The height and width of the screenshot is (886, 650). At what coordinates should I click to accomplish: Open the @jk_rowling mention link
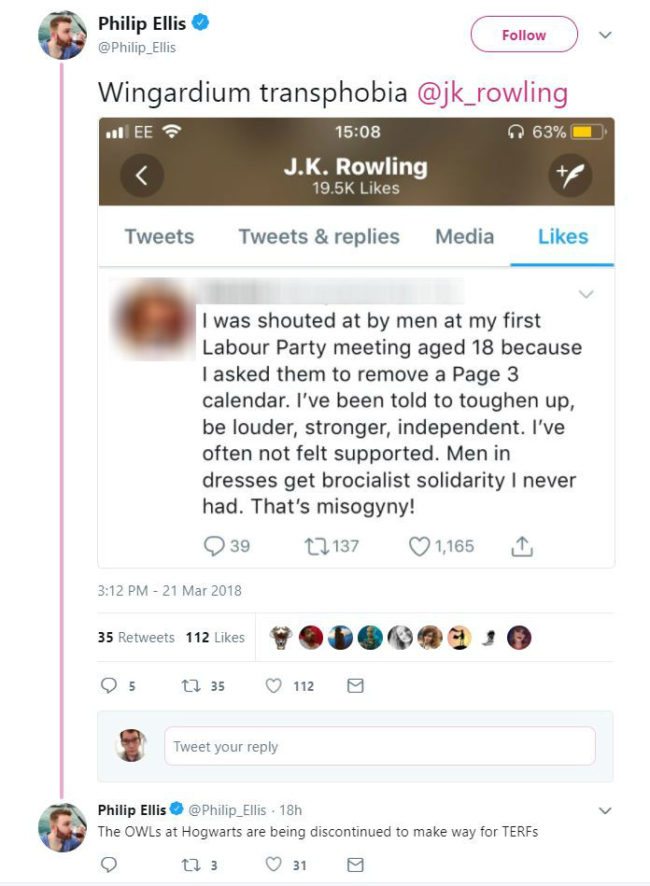494,93
